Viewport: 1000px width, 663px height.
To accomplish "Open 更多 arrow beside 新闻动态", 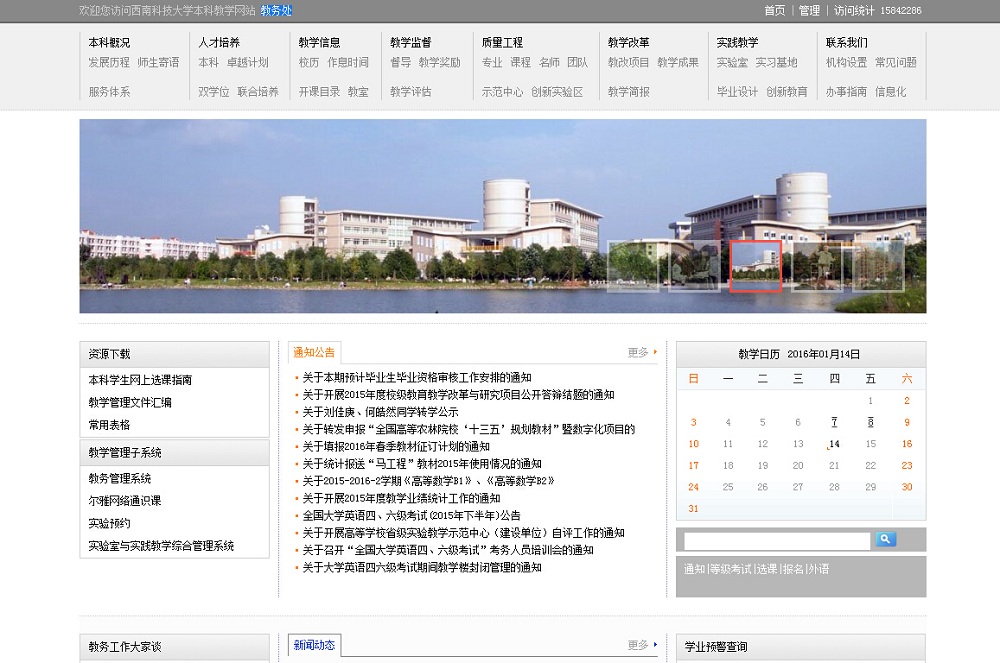I will [642, 645].
